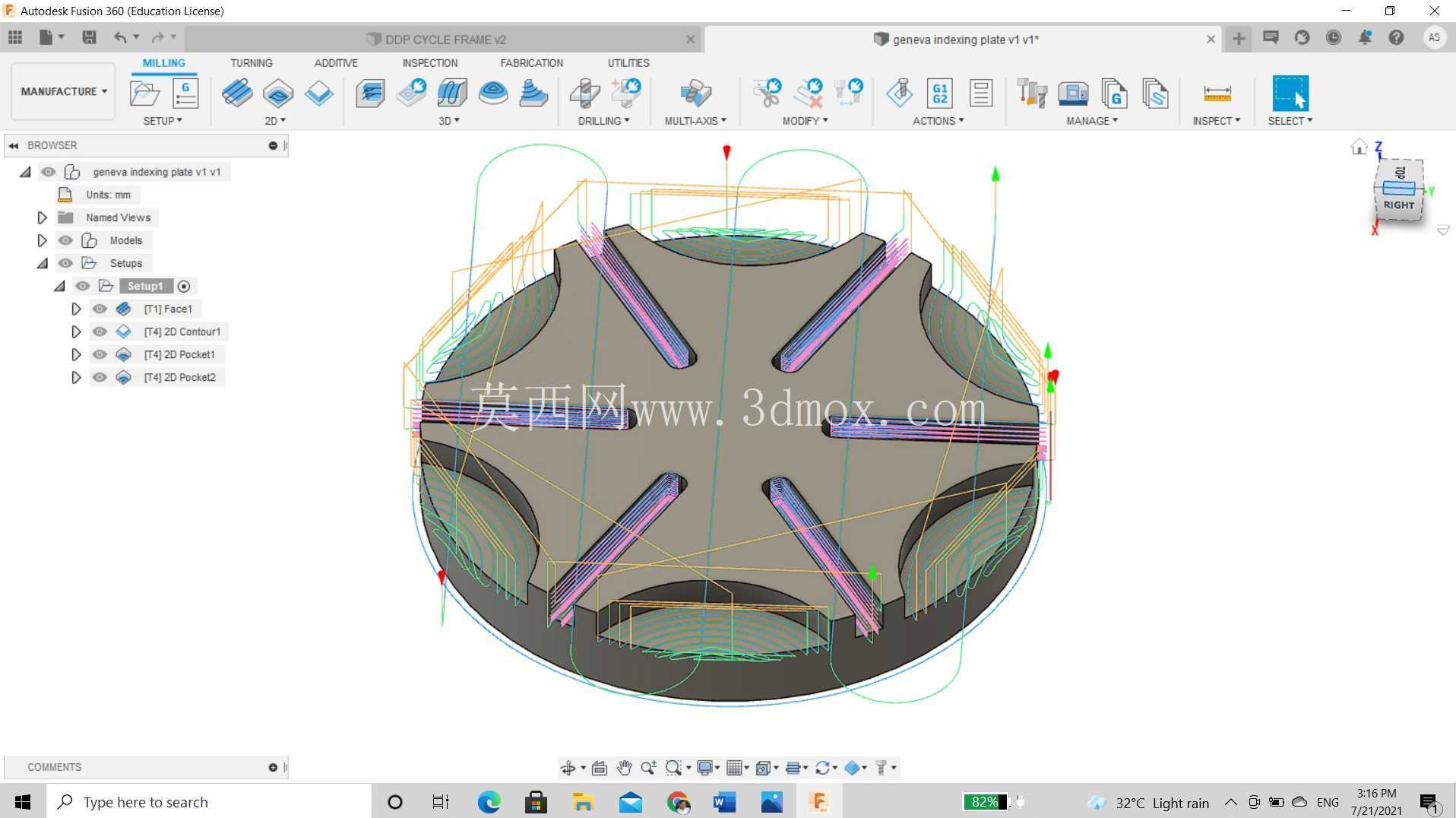Click the Home view icon near ViewCube
The width and height of the screenshot is (1456, 818).
tap(1359, 147)
